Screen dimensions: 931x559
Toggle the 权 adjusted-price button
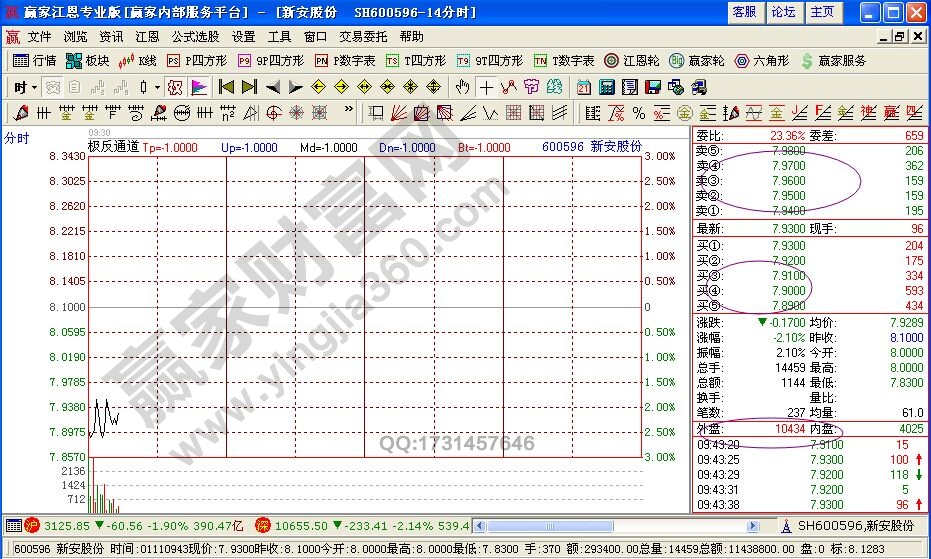tap(175, 87)
